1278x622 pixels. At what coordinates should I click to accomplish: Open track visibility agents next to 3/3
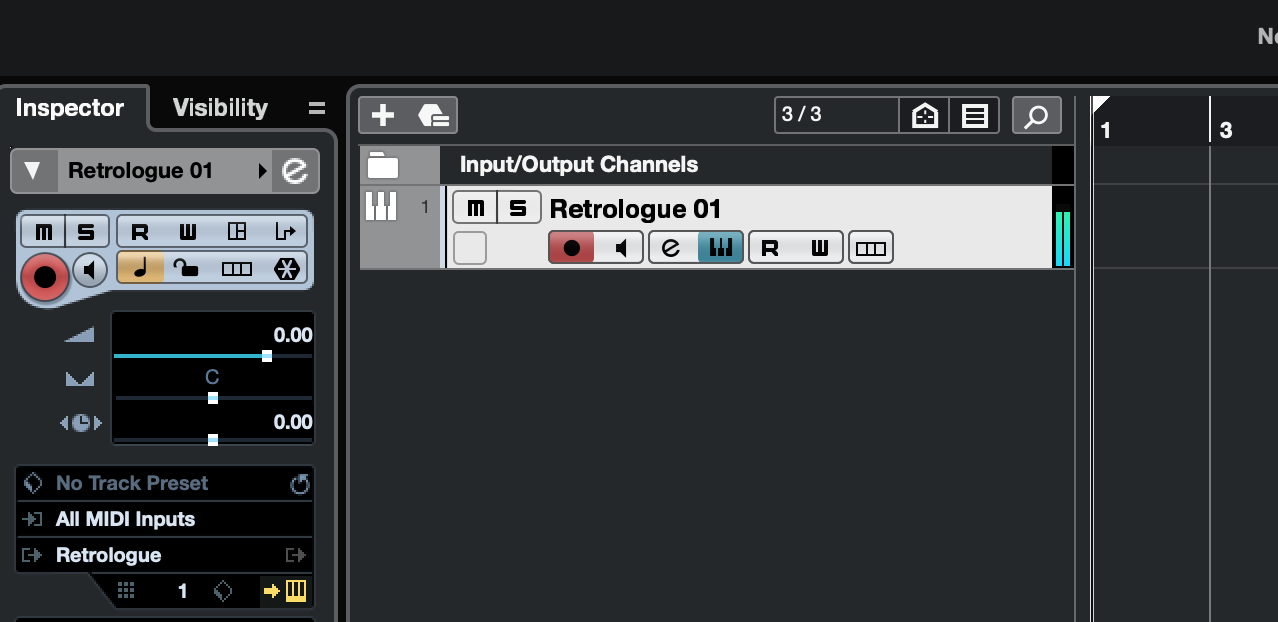click(x=924, y=116)
